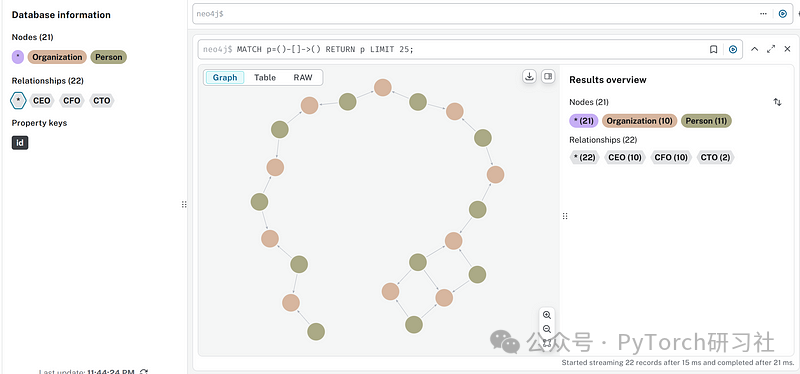The image size is (800, 374).
Task: Click the Results overview heading
Action: (x=608, y=80)
